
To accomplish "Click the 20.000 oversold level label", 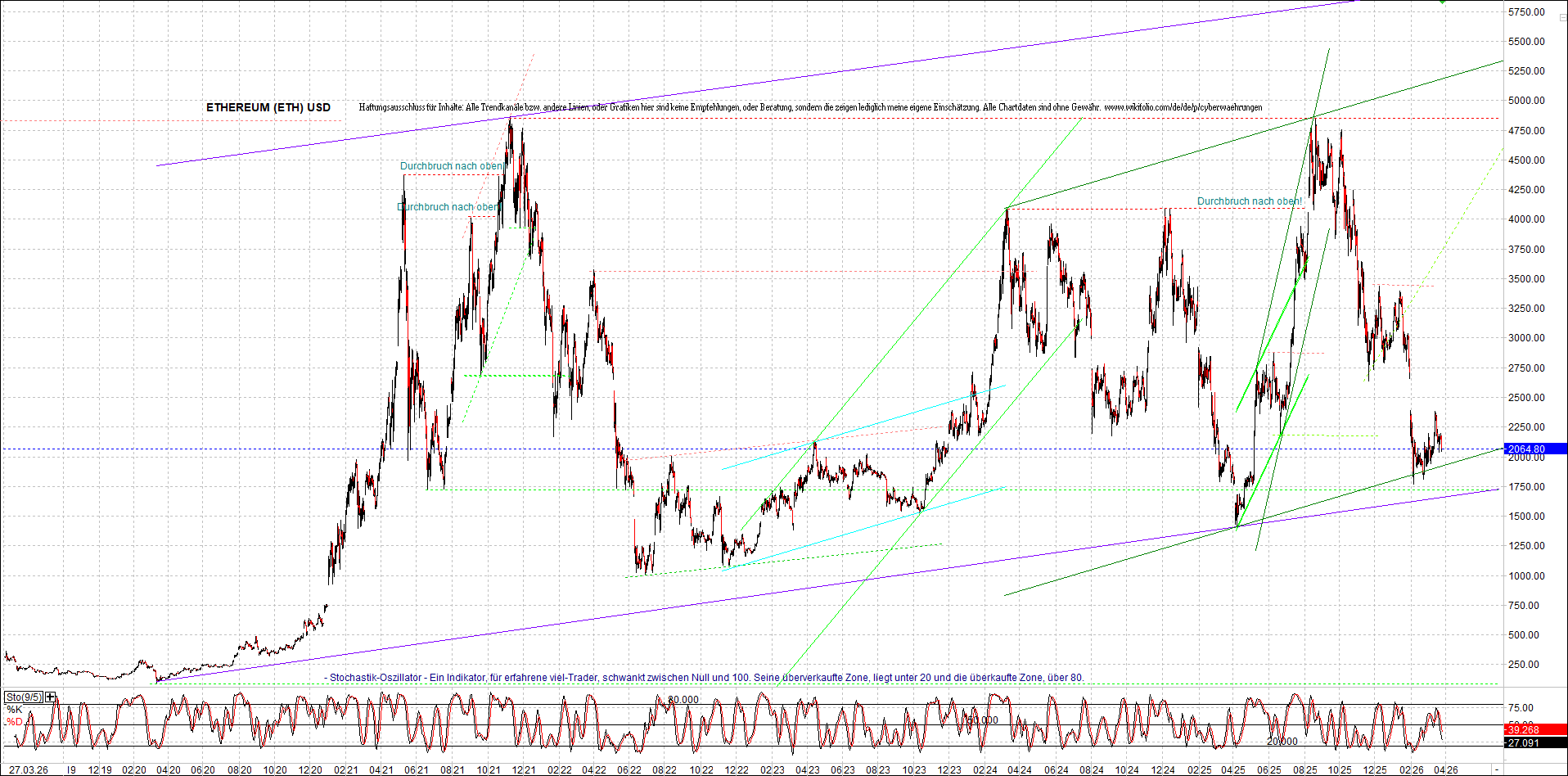I will pyautogui.click(x=1282, y=742).
